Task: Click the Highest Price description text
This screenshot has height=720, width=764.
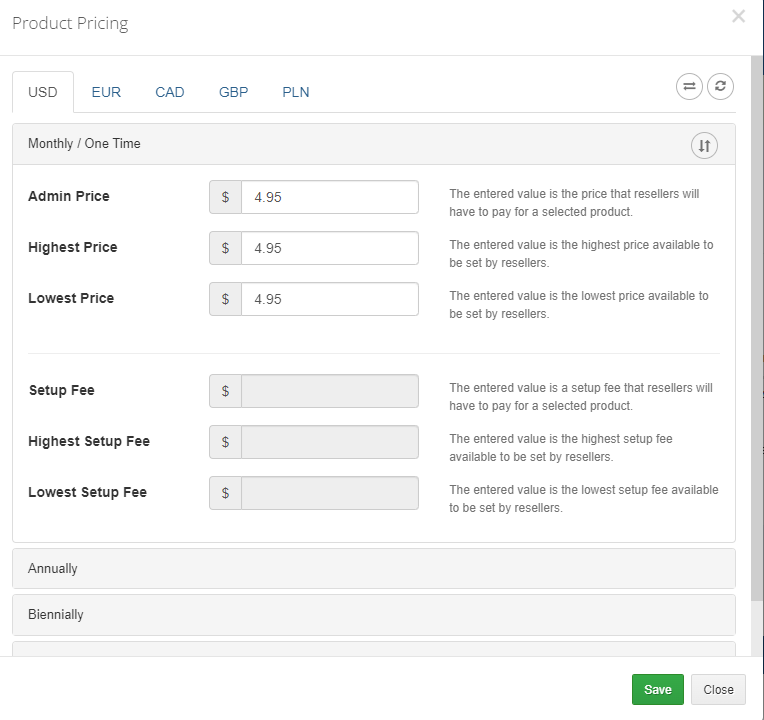Action: pyautogui.click(x=581, y=254)
